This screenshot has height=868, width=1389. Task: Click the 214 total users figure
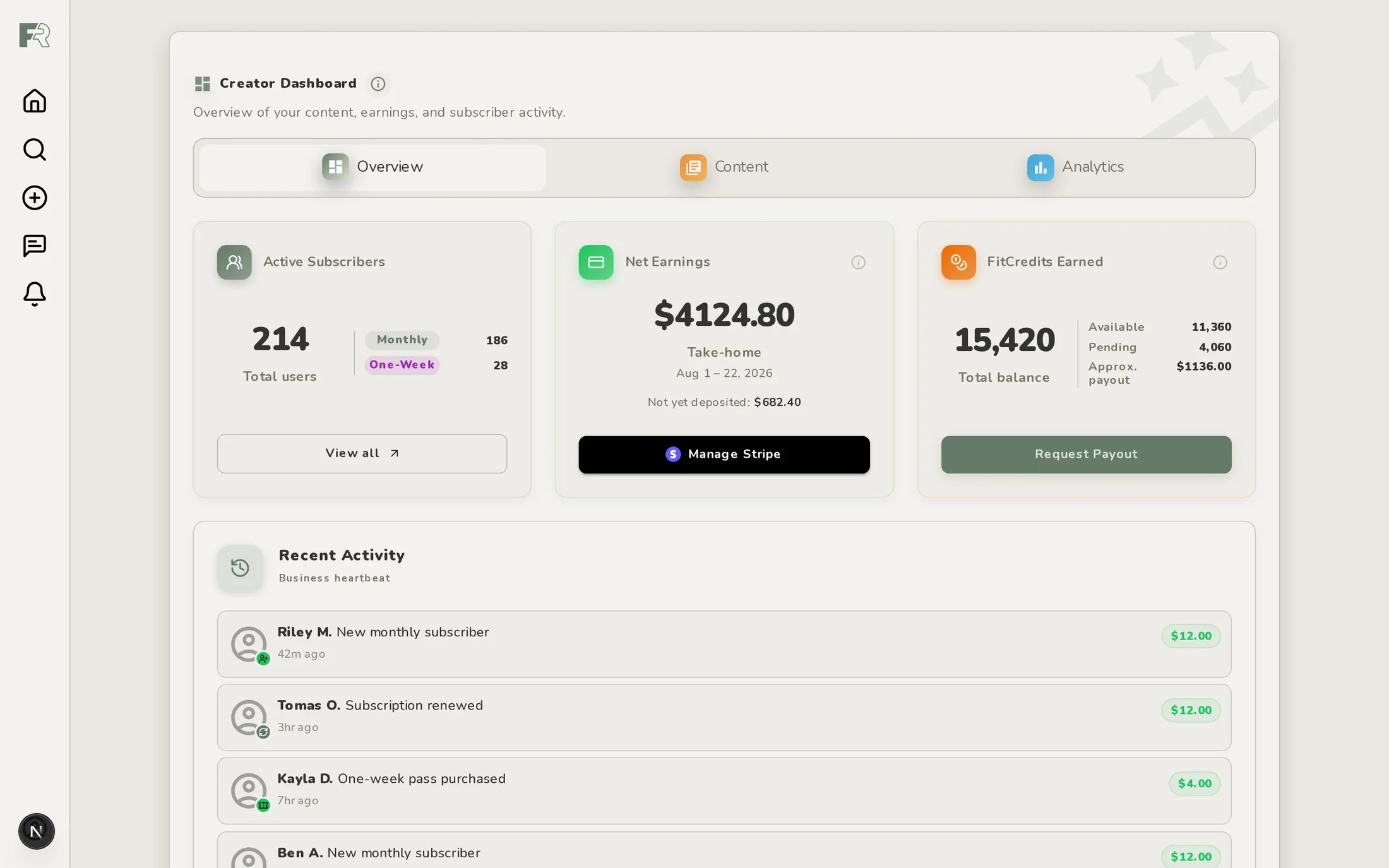pyautogui.click(x=280, y=339)
